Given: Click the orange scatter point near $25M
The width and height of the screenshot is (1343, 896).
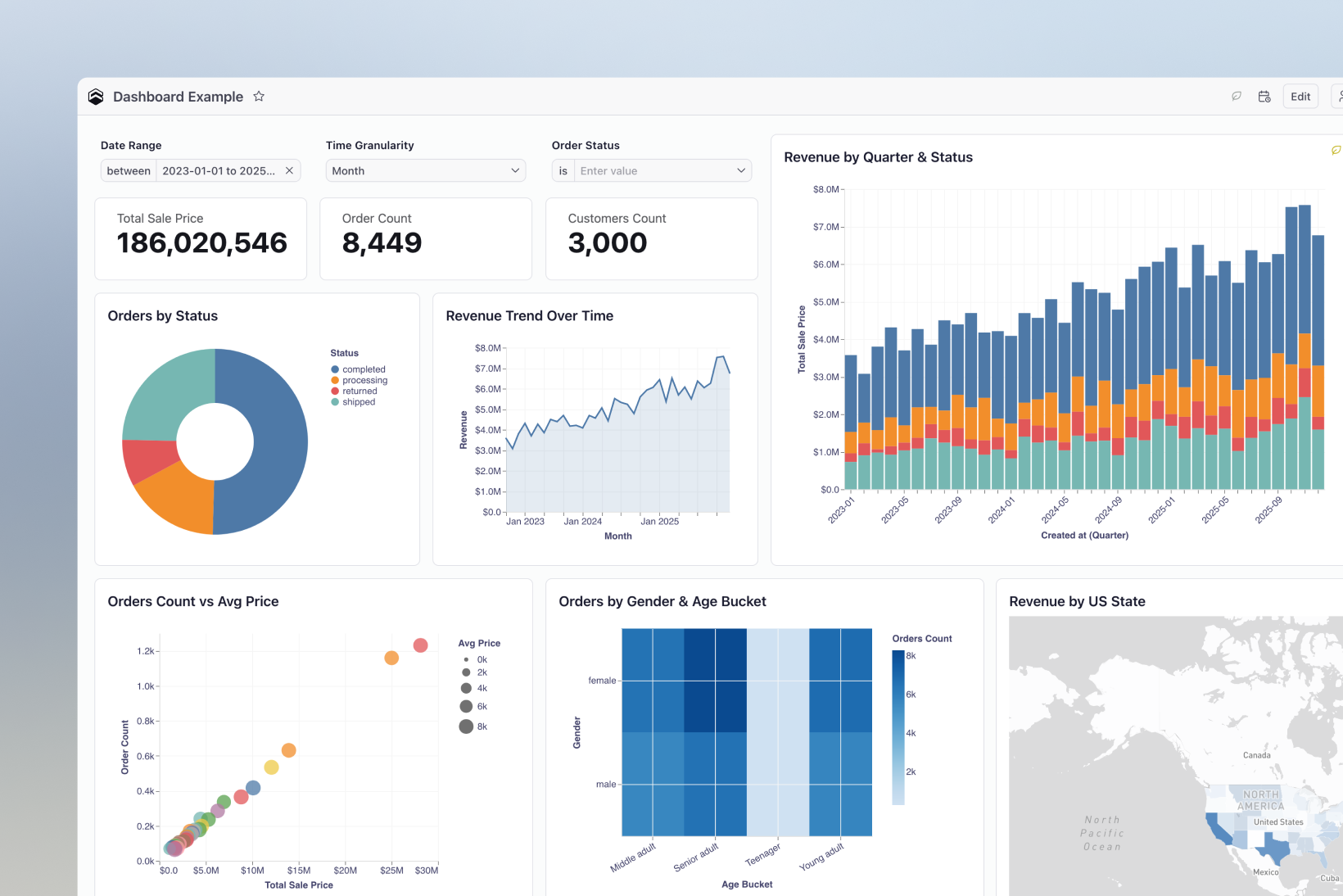Looking at the screenshot, I should pyautogui.click(x=391, y=658).
